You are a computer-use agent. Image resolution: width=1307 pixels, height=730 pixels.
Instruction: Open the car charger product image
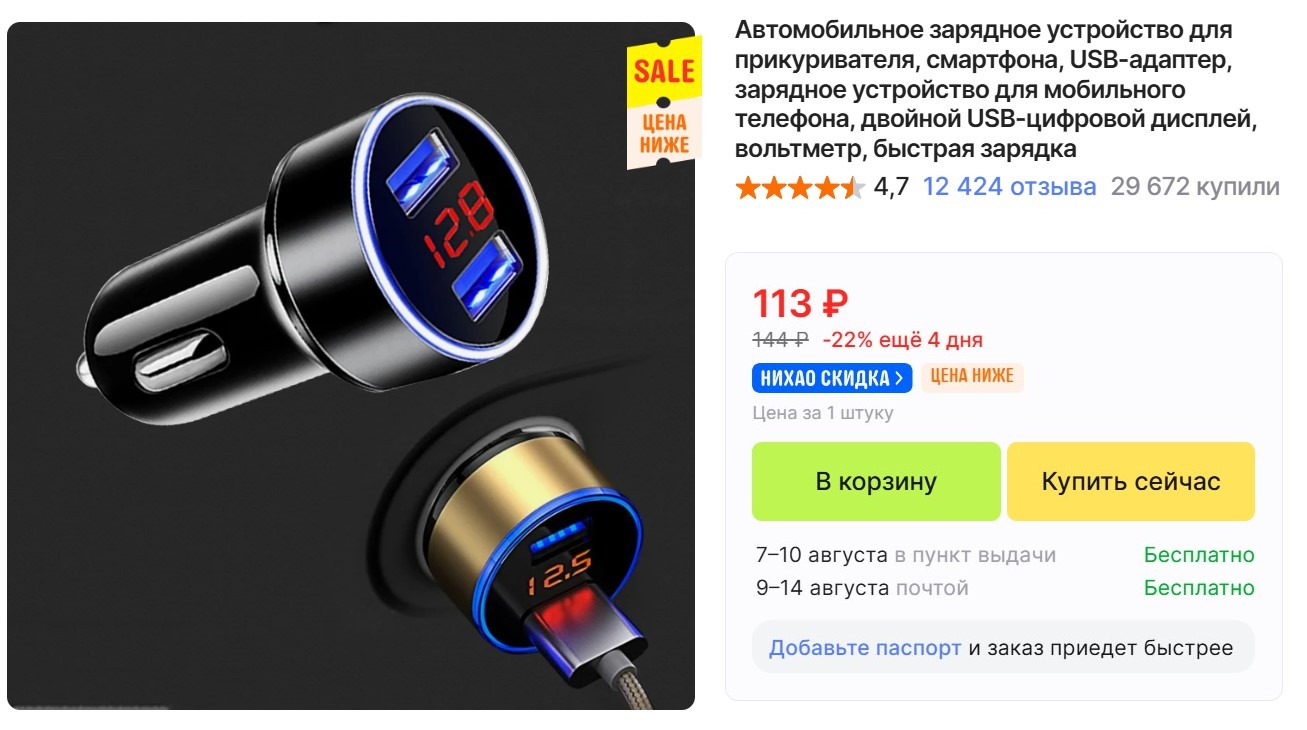(351, 366)
